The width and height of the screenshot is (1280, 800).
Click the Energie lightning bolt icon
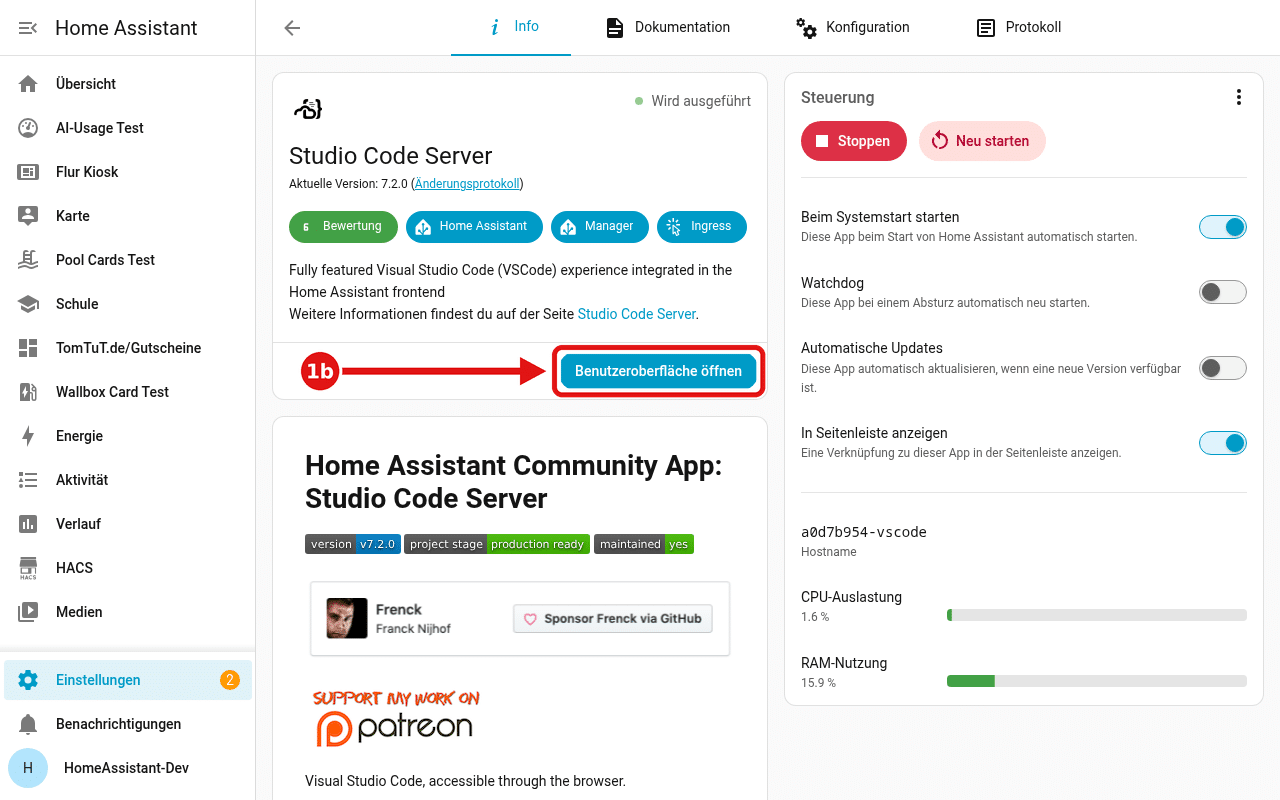pyautogui.click(x=28, y=436)
